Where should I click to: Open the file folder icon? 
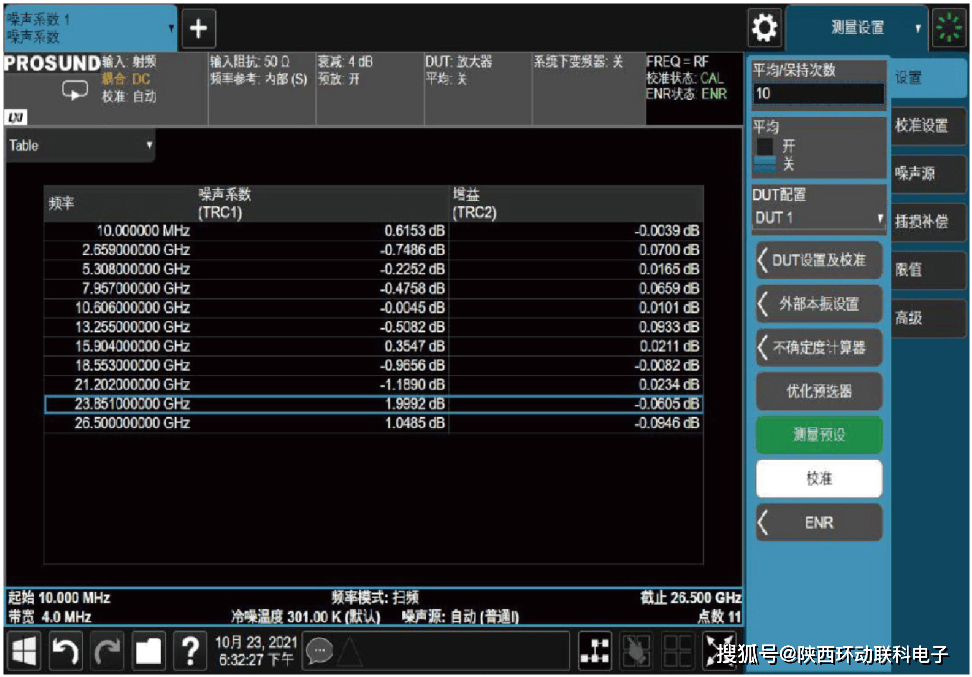coord(148,651)
